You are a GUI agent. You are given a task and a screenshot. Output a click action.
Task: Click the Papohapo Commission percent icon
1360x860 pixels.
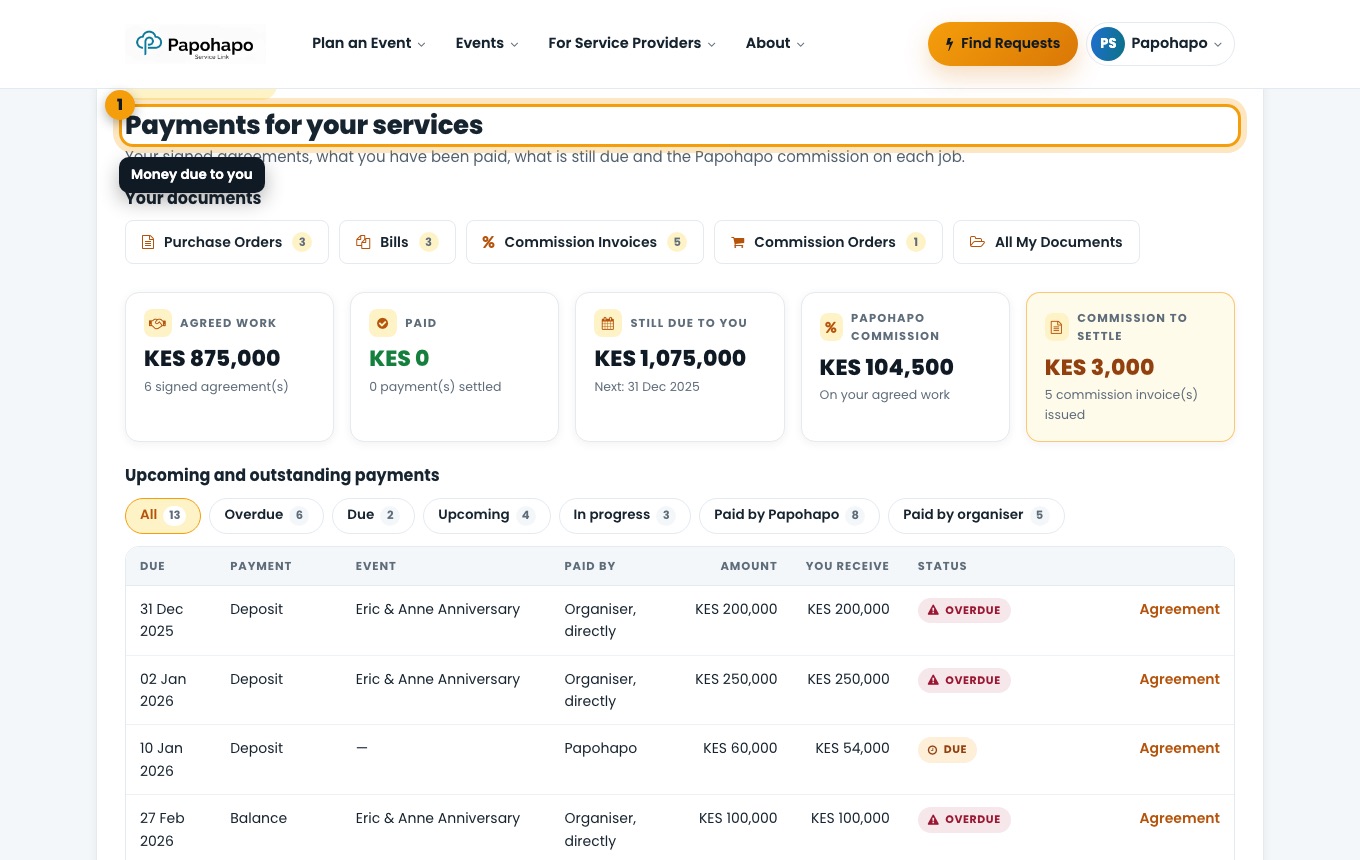click(x=832, y=327)
